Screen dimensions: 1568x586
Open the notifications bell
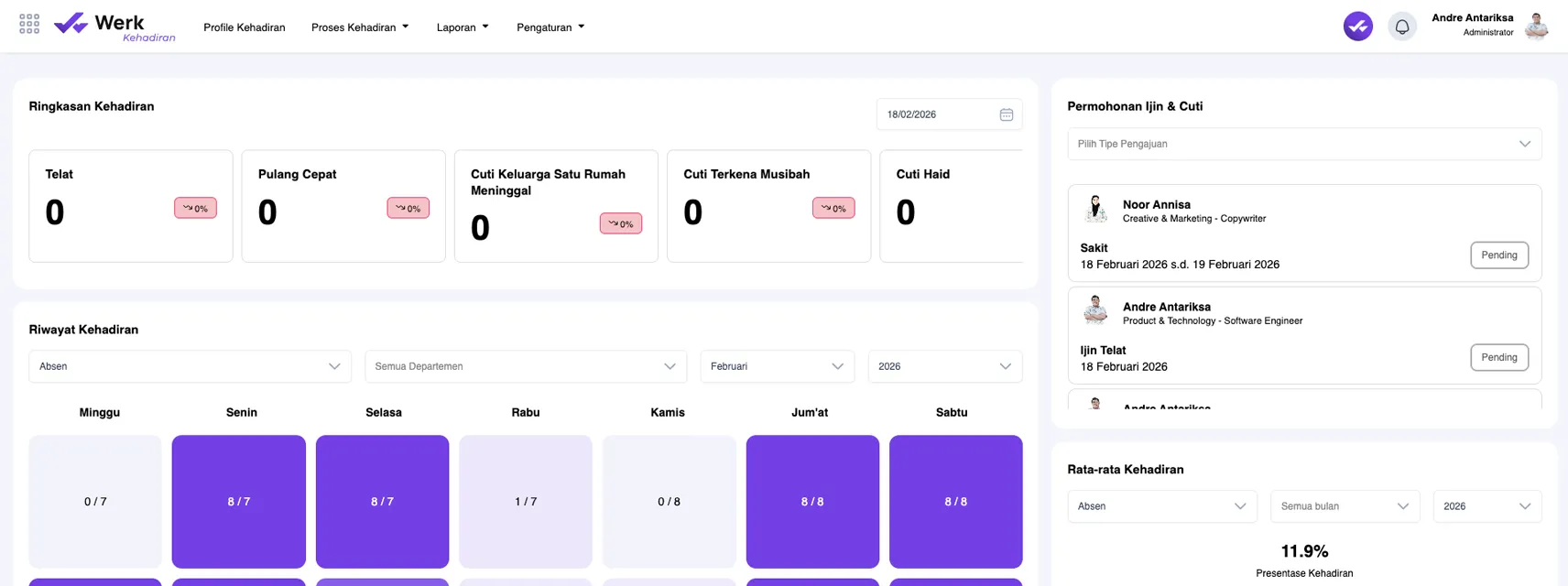pyautogui.click(x=1401, y=27)
